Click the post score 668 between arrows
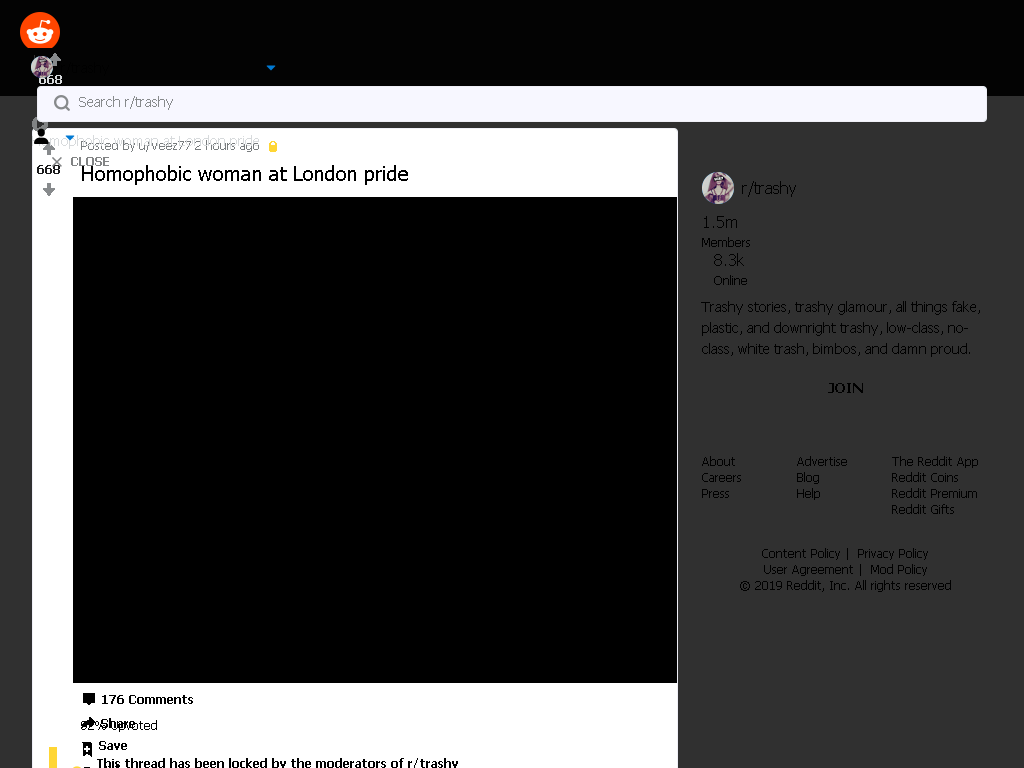The height and width of the screenshot is (768, 1024). coord(48,170)
